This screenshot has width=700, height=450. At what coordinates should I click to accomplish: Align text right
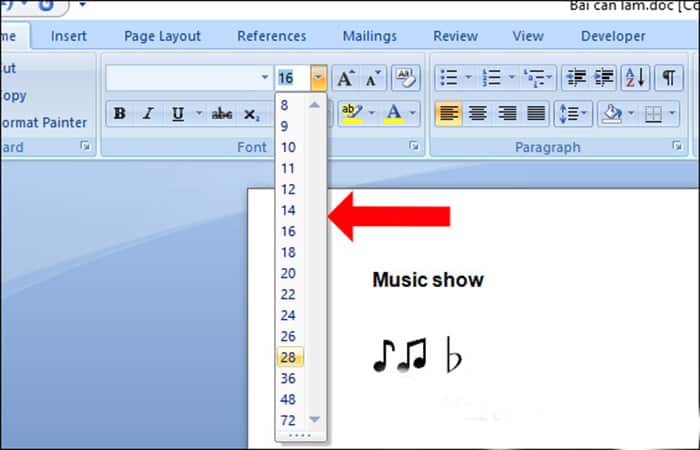pyautogui.click(x=507, y=114)
